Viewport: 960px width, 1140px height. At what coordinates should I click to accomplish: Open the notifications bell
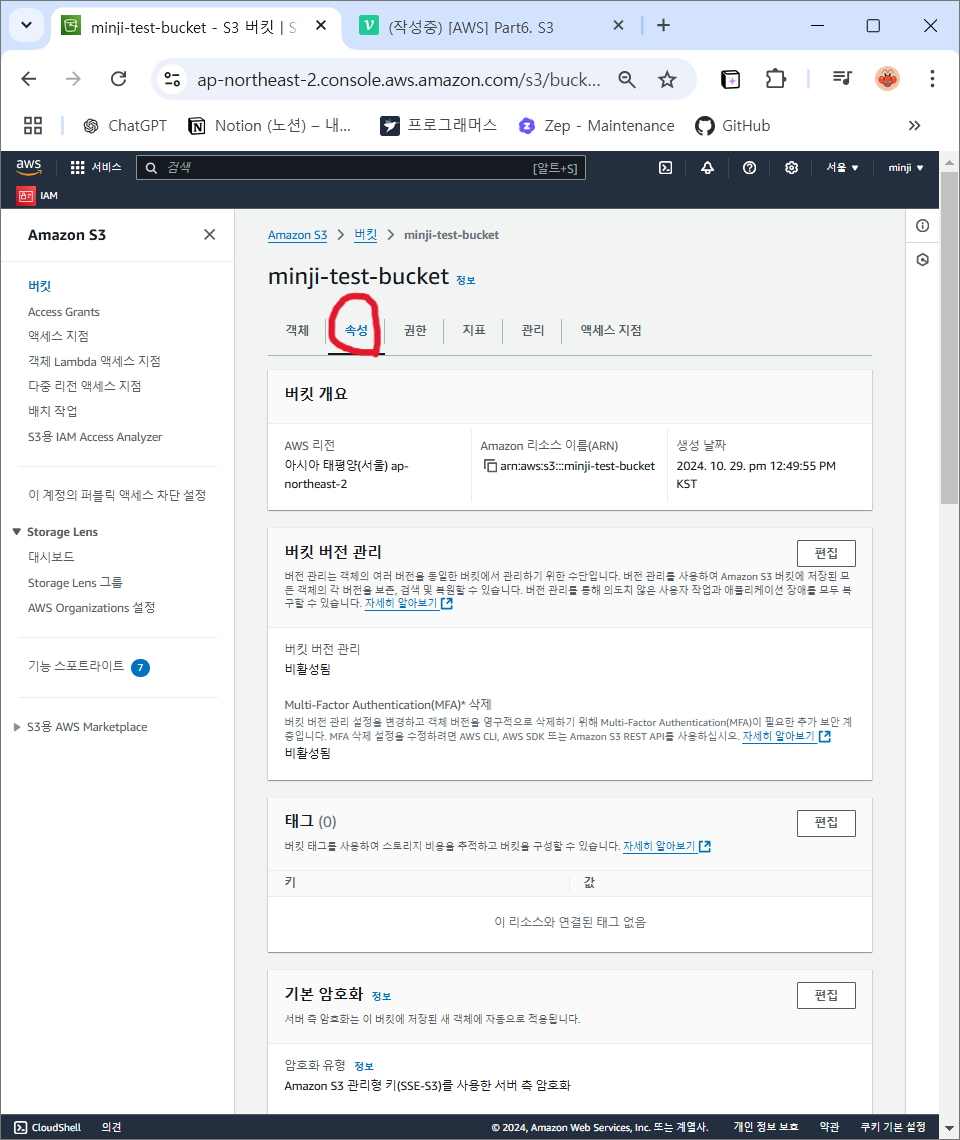707,168
